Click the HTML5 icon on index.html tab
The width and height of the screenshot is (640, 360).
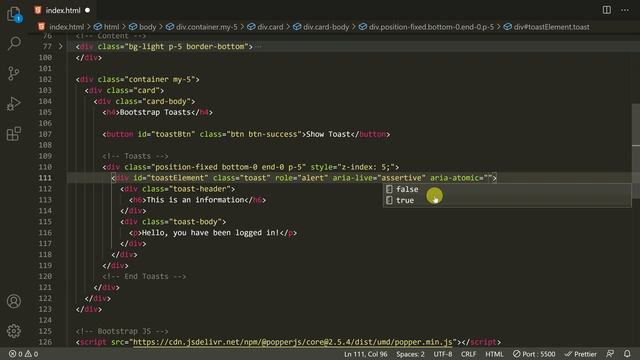(x=38, y=10)
